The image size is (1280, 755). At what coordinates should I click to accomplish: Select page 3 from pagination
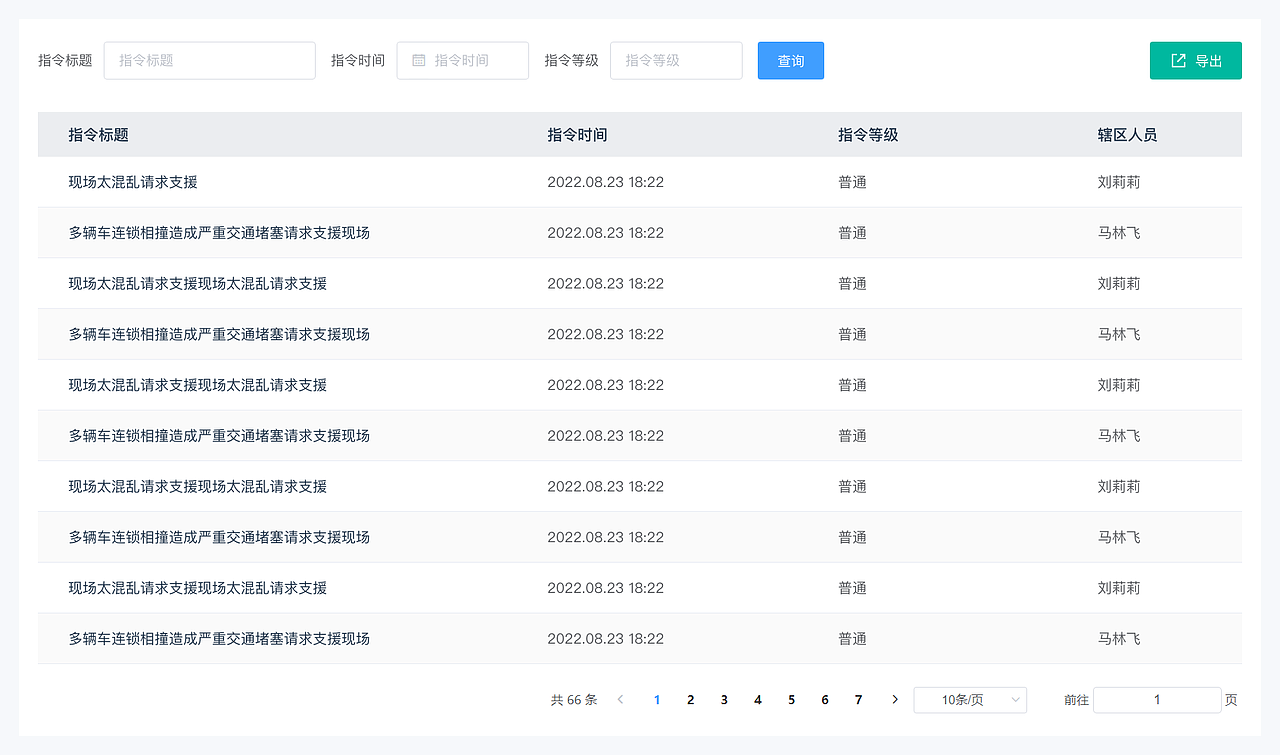(x=724, y=699)
